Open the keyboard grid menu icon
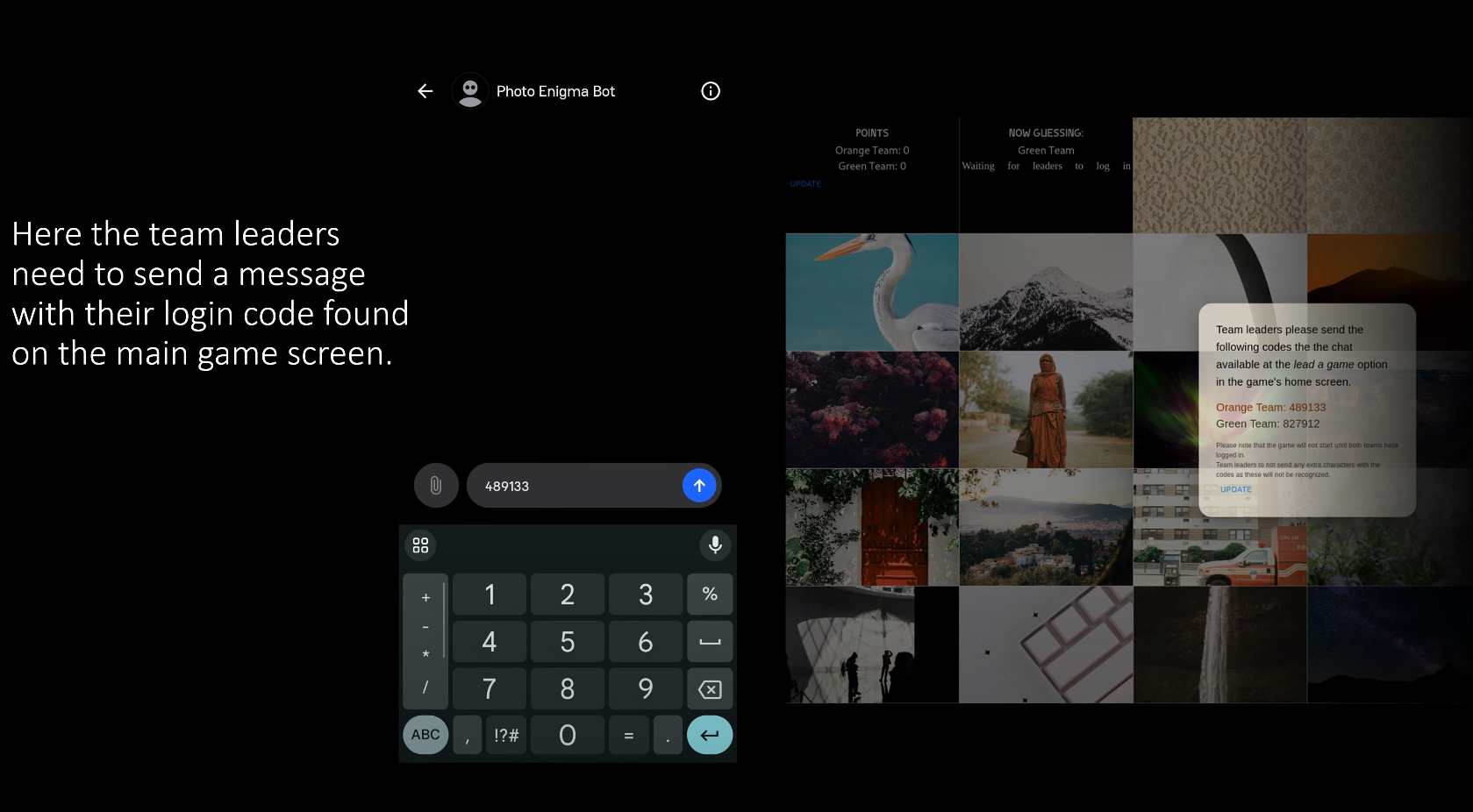This screenshot has height=812, width=1473. click(421, 545)
